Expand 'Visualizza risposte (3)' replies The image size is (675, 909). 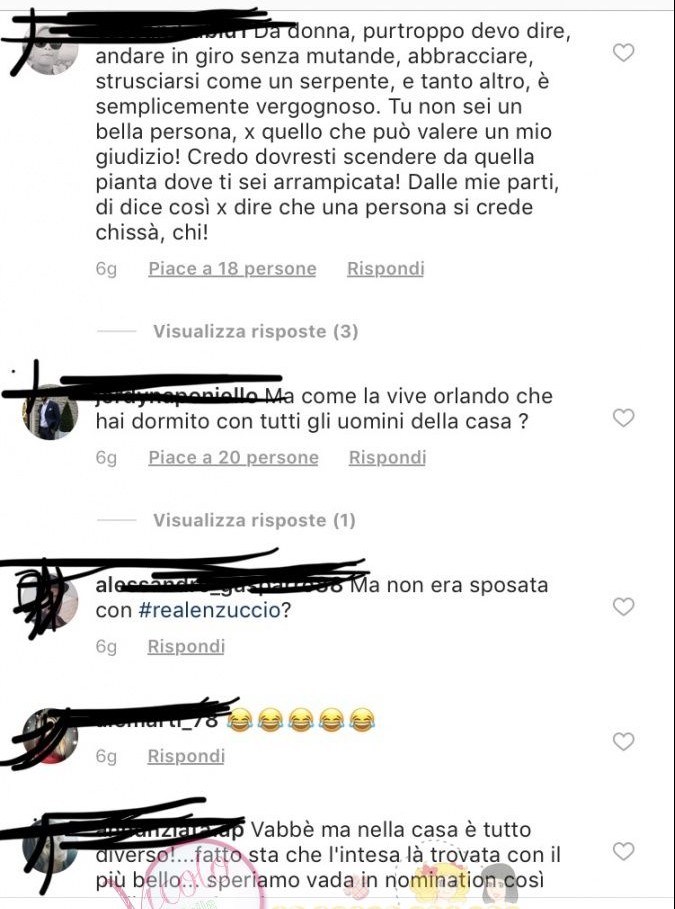[x=255, y=332]
